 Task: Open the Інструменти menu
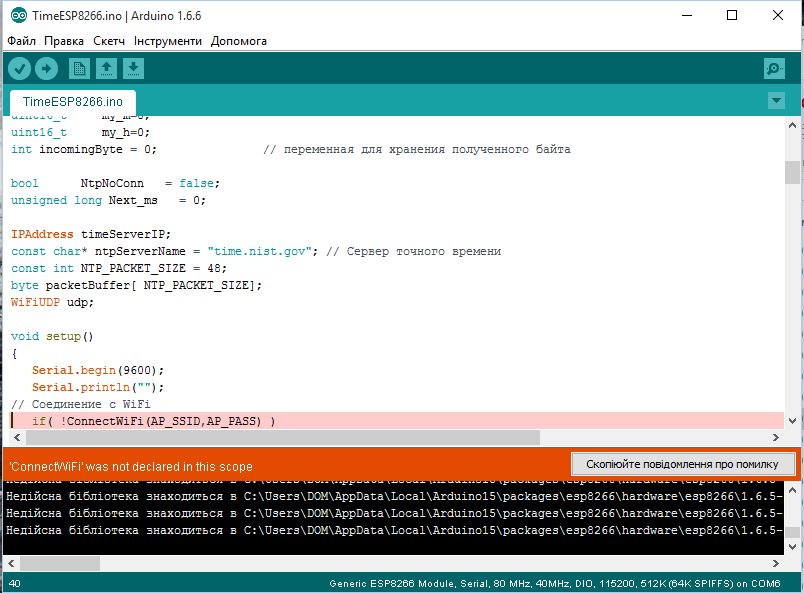(x=167, y=41)
